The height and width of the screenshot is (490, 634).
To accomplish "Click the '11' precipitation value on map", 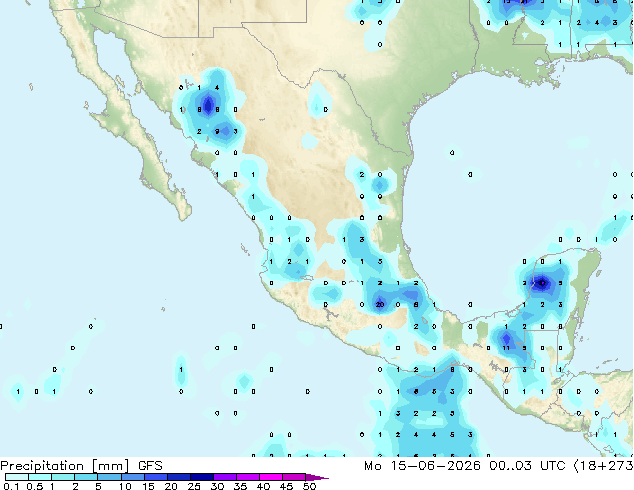I will click(x=506, y=348).
